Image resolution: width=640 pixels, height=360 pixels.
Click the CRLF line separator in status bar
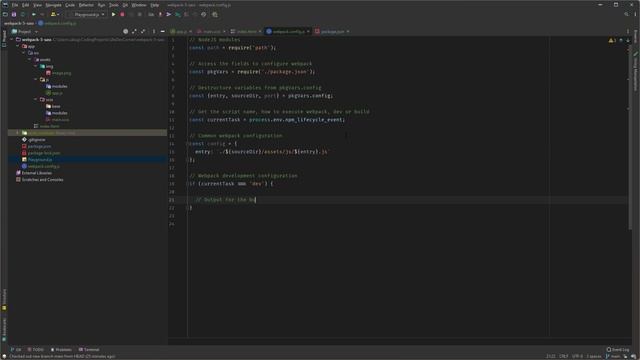(x=564, y=356)
